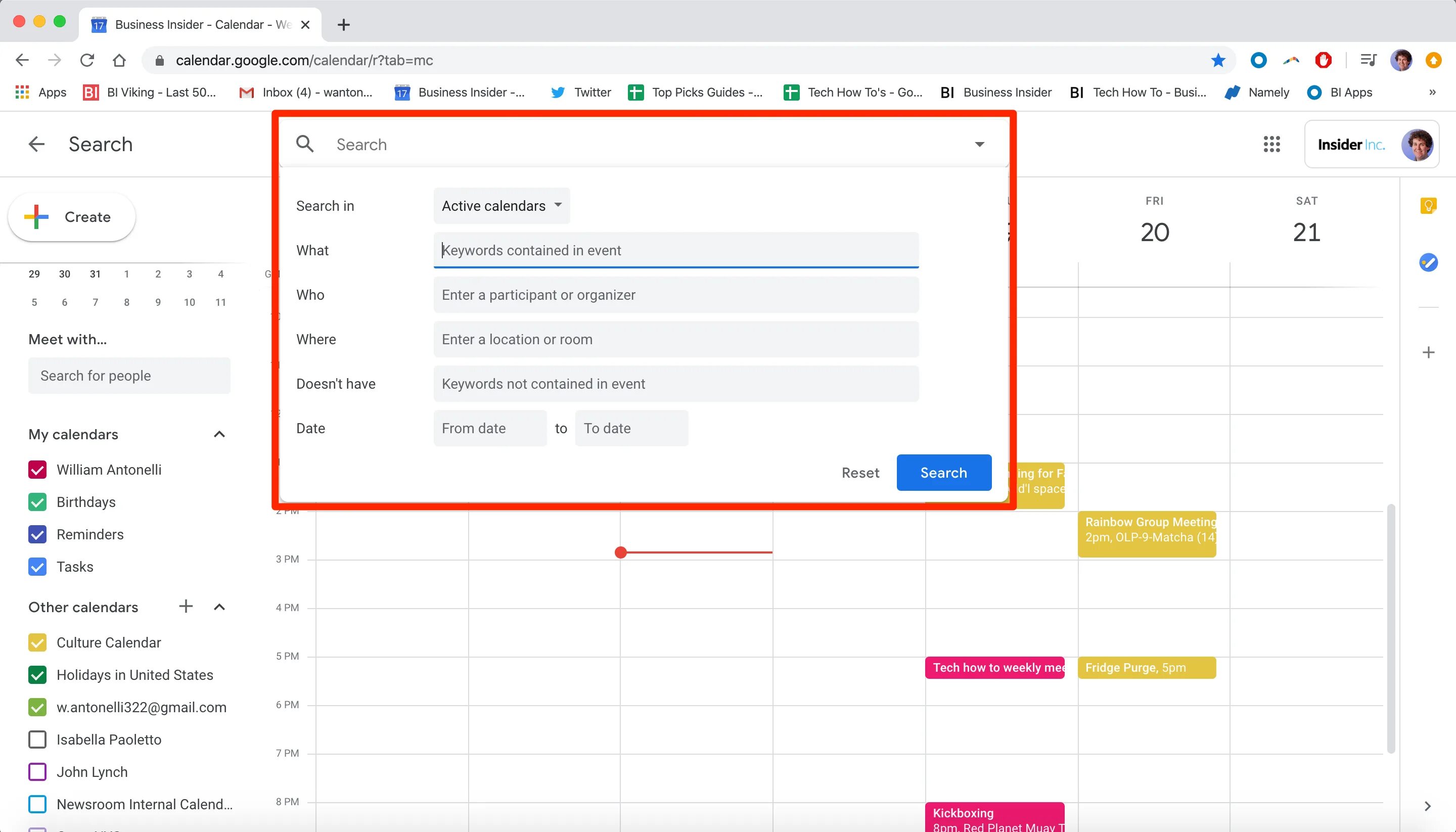Toggle Isabella Paoletto calendar checkbox
The height and width of the screenshot is (832, 1456).
(38, 740)
